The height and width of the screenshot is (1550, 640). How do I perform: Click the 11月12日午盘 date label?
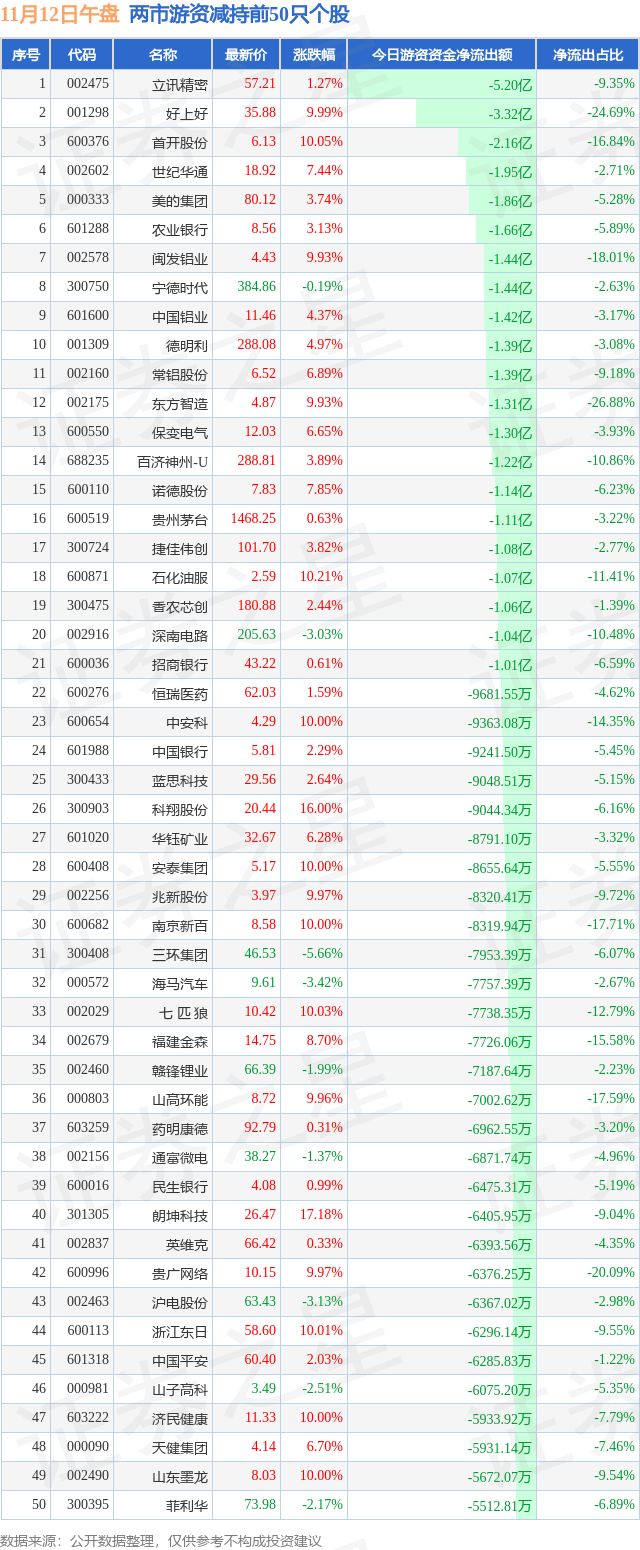point(60,14)
